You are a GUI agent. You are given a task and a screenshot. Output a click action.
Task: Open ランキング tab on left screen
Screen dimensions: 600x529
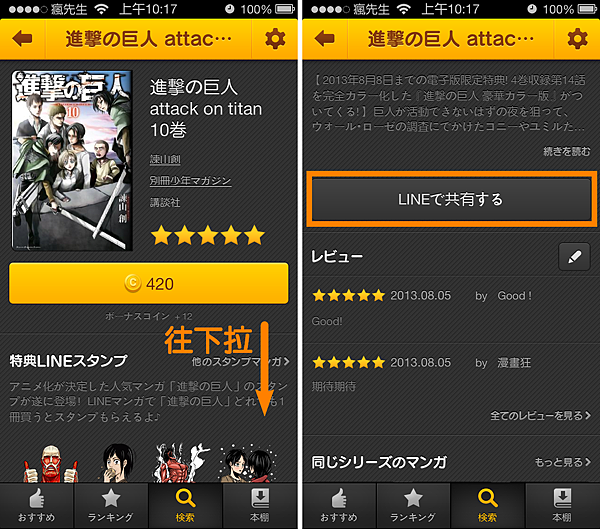[x=111, y=506]
